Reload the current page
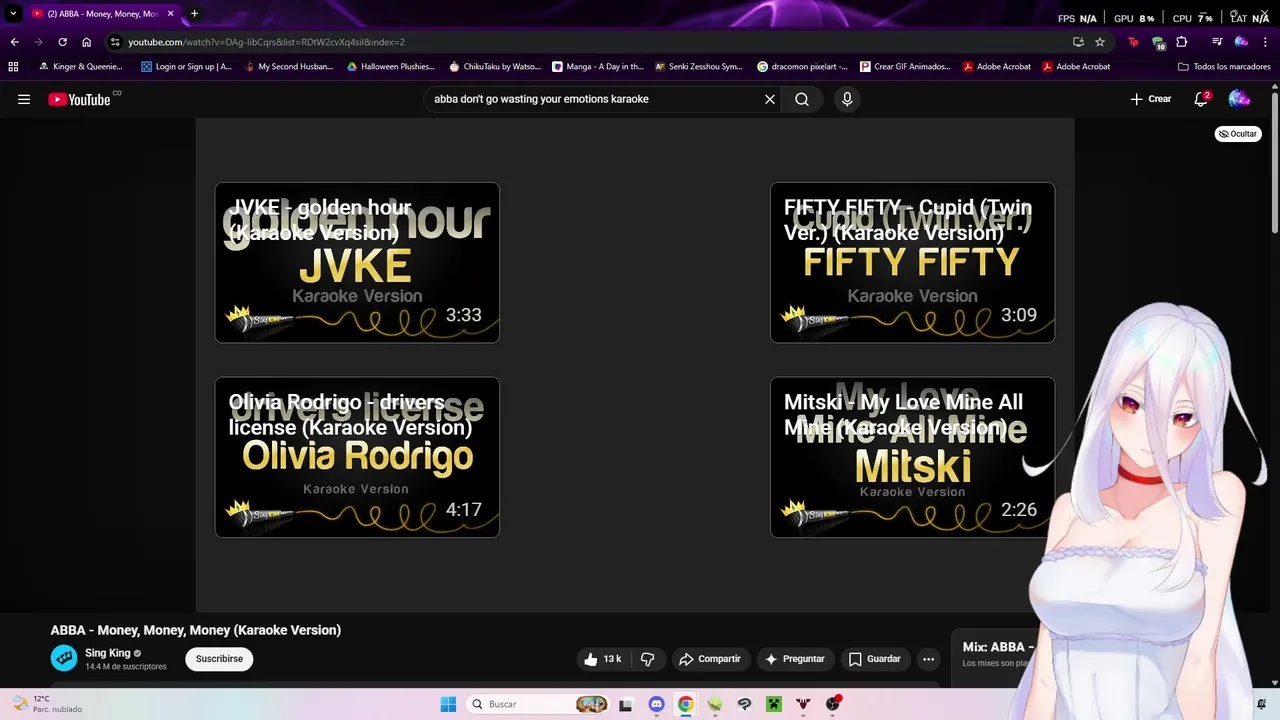 (62, 42)
